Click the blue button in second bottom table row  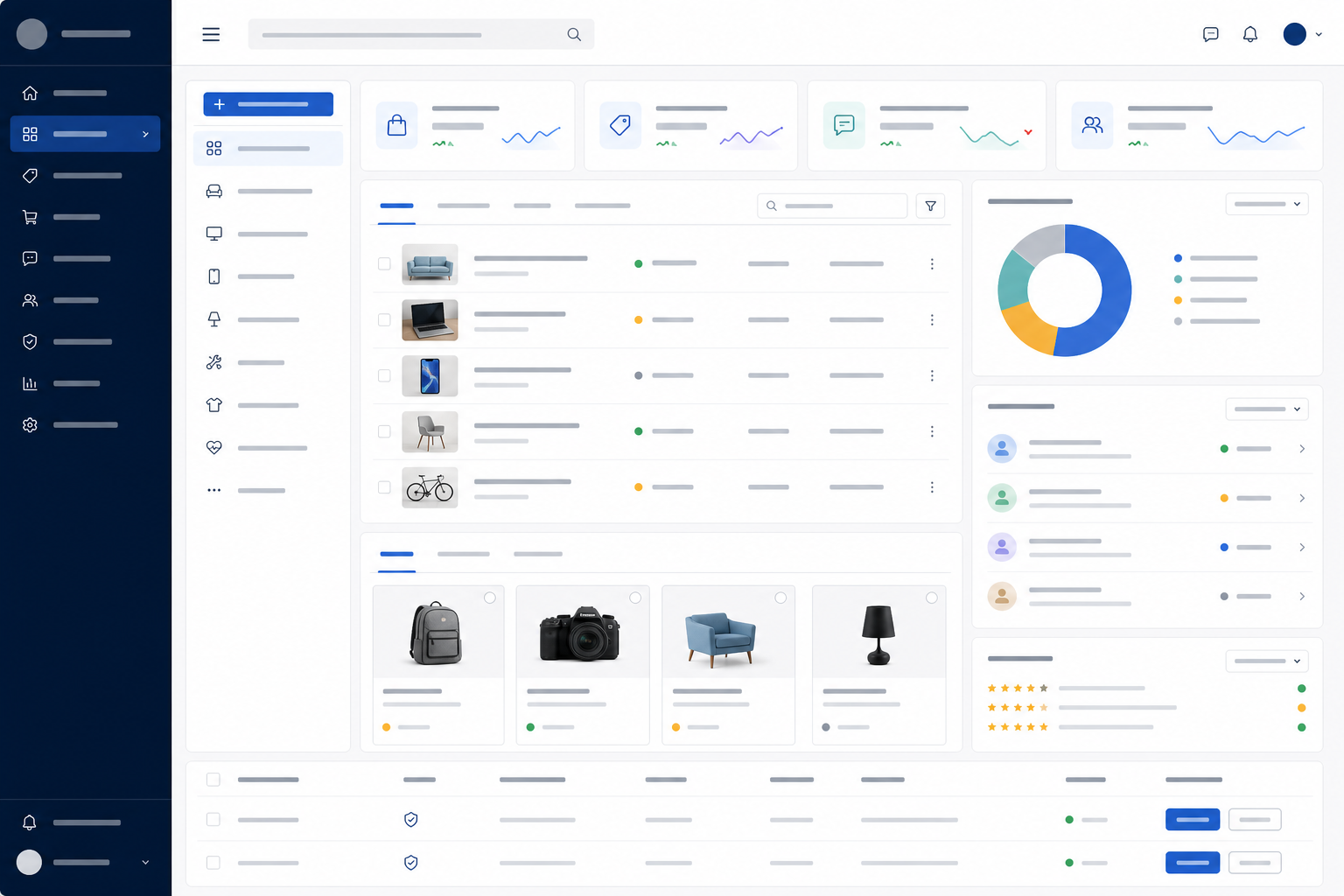point(1193,862)
